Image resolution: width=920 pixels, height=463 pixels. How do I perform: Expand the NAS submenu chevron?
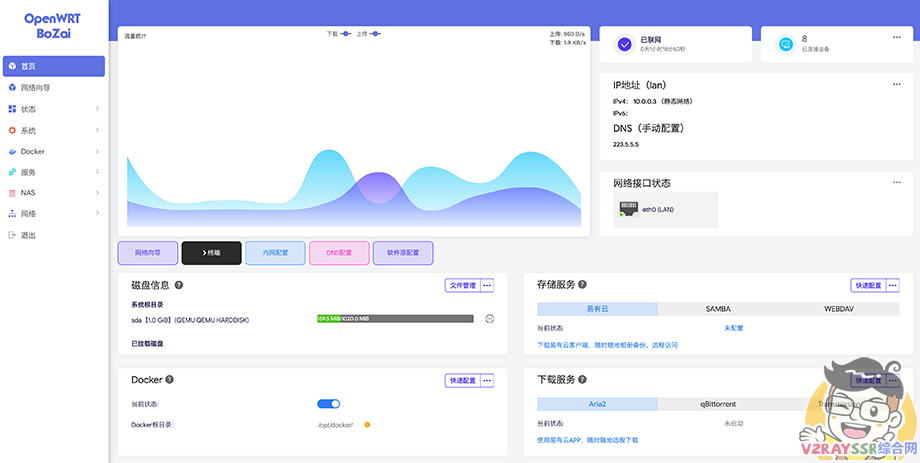(97, 193)
